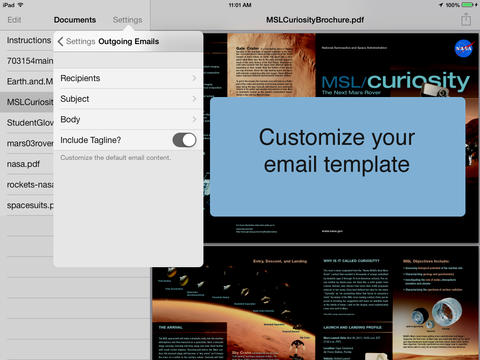
Task: Tap the battery icon in the status bar
Action: point(467,5)
